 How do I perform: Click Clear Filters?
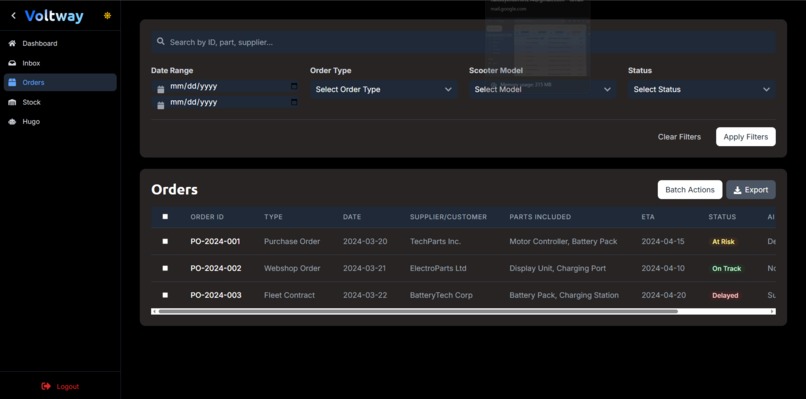[679, 137]
